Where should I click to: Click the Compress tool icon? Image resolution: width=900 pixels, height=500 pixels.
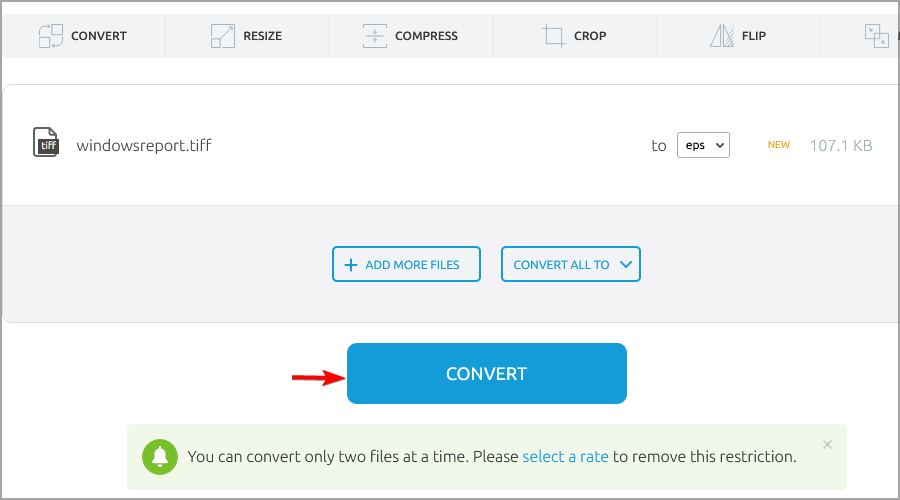coord(374,36)
